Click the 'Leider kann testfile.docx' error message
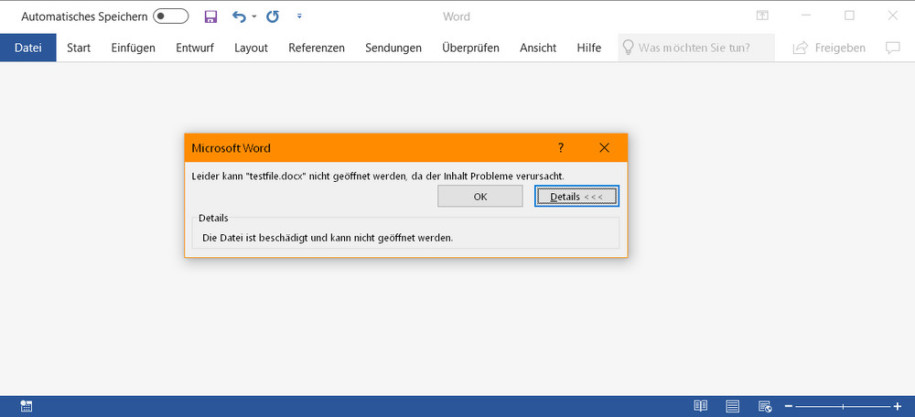915x417 pixels. [x=378, y=175]
